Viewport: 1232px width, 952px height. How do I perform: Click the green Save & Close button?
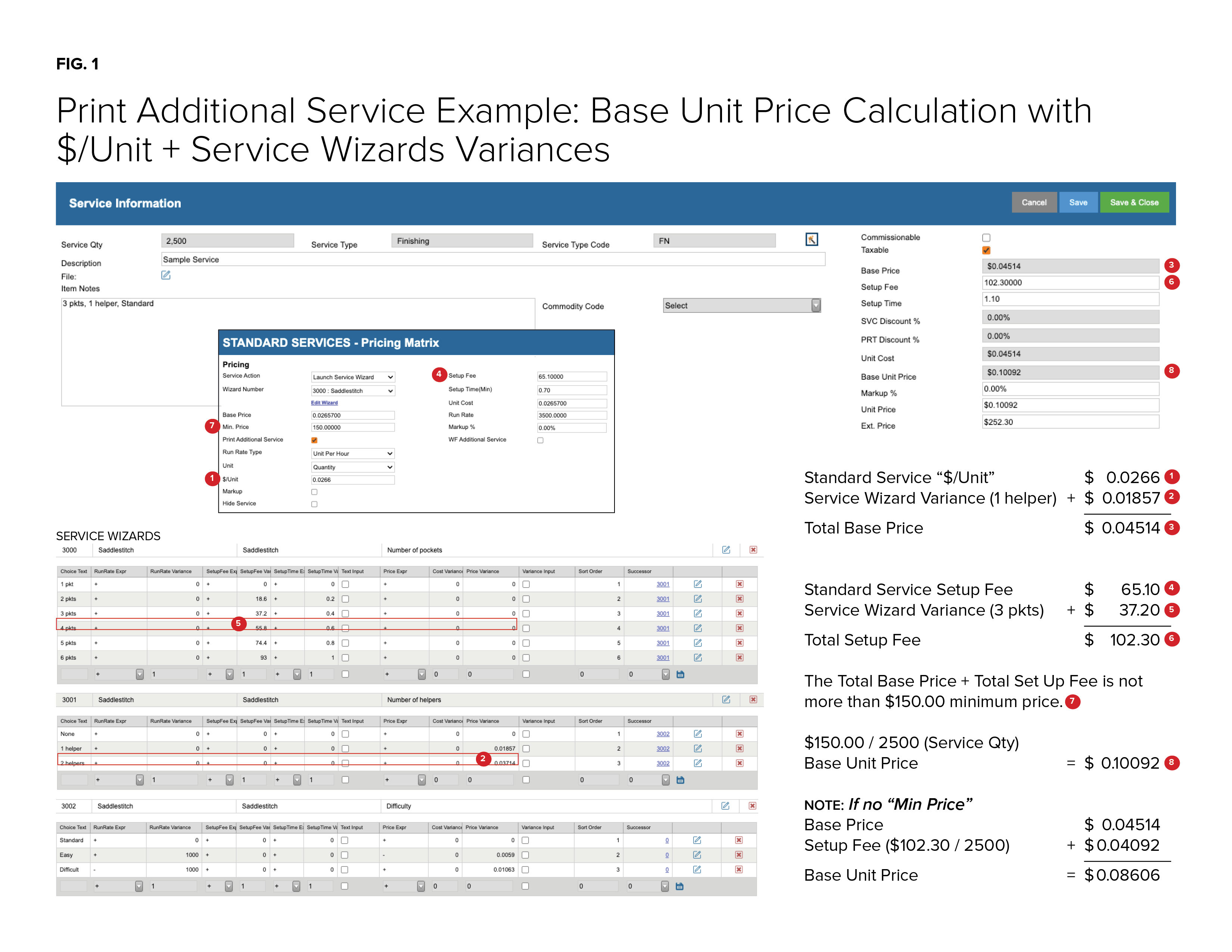(x=1134, y=202)
